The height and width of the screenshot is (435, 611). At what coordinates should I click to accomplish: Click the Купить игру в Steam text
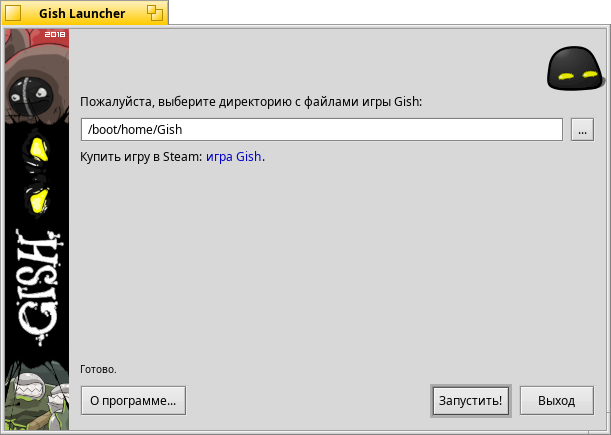pyautogui.click(x=141, y=157)
